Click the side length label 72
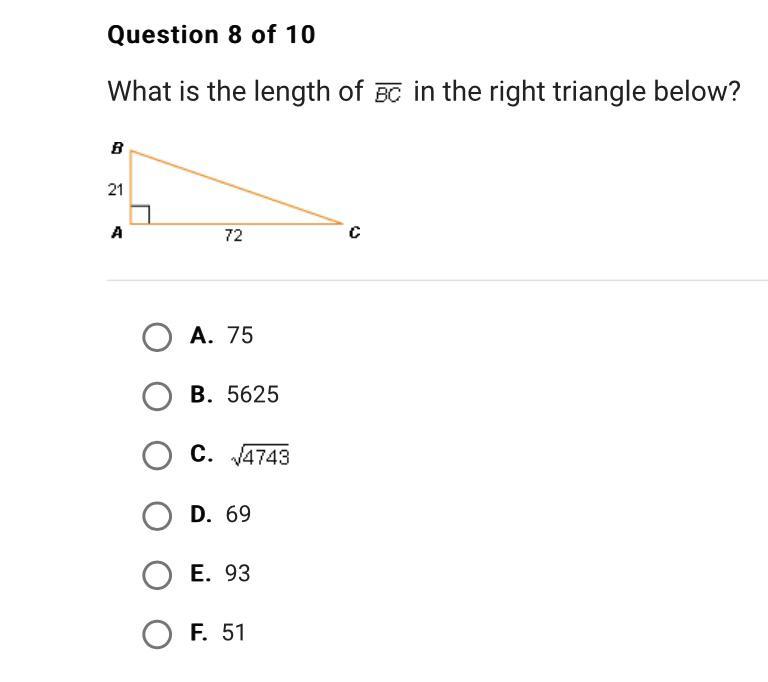Screen dimensions: 768x682 coord(234,236)
